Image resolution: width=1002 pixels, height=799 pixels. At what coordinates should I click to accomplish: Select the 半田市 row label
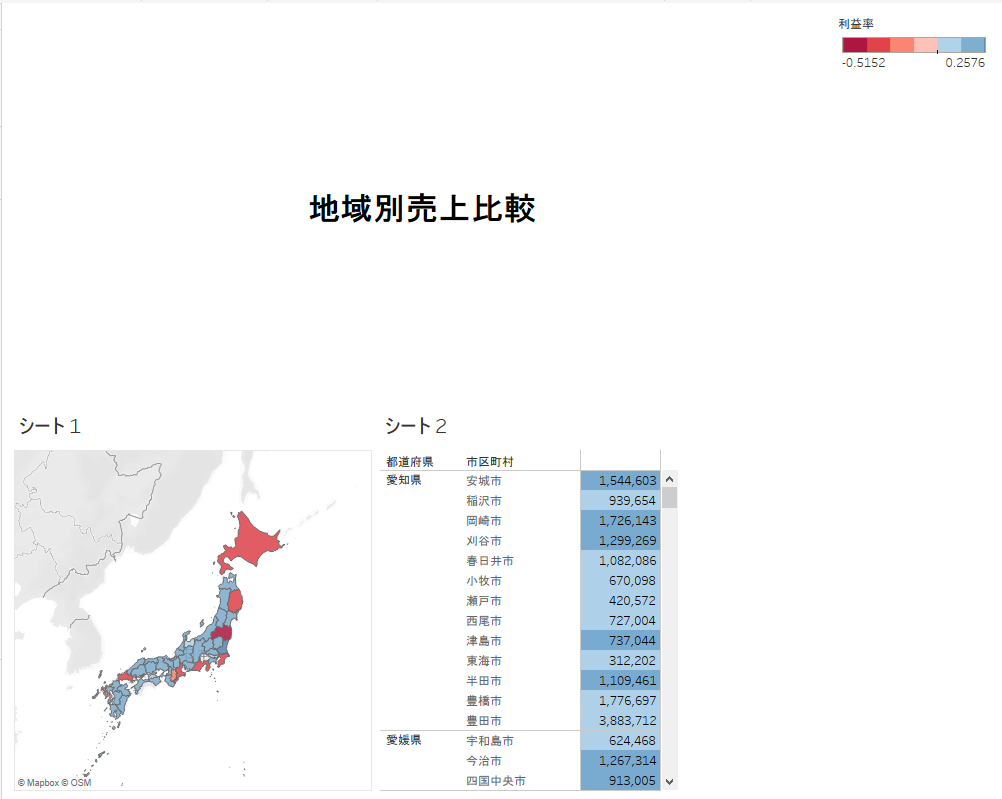tap(484, 681)
